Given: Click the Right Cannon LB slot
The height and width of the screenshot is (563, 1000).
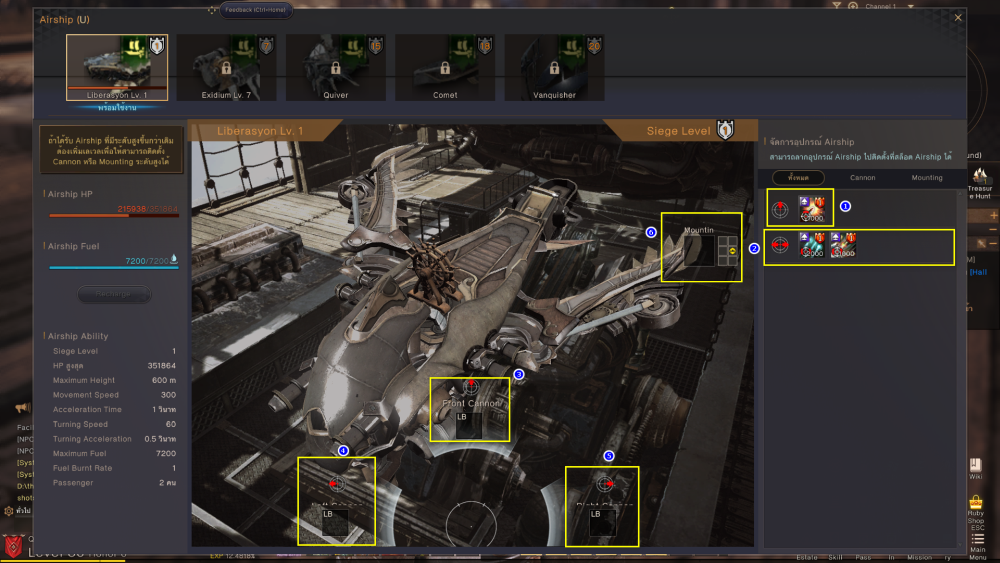Looking at the screenshot, I should [x=603, y=523].
